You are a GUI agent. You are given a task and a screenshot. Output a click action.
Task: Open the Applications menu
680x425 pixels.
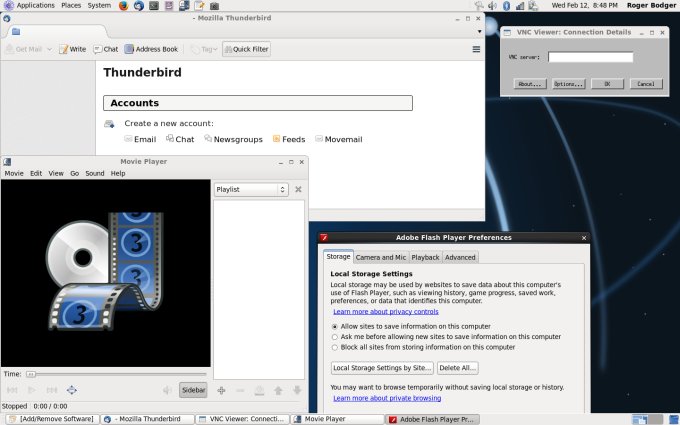pos(35,6)
